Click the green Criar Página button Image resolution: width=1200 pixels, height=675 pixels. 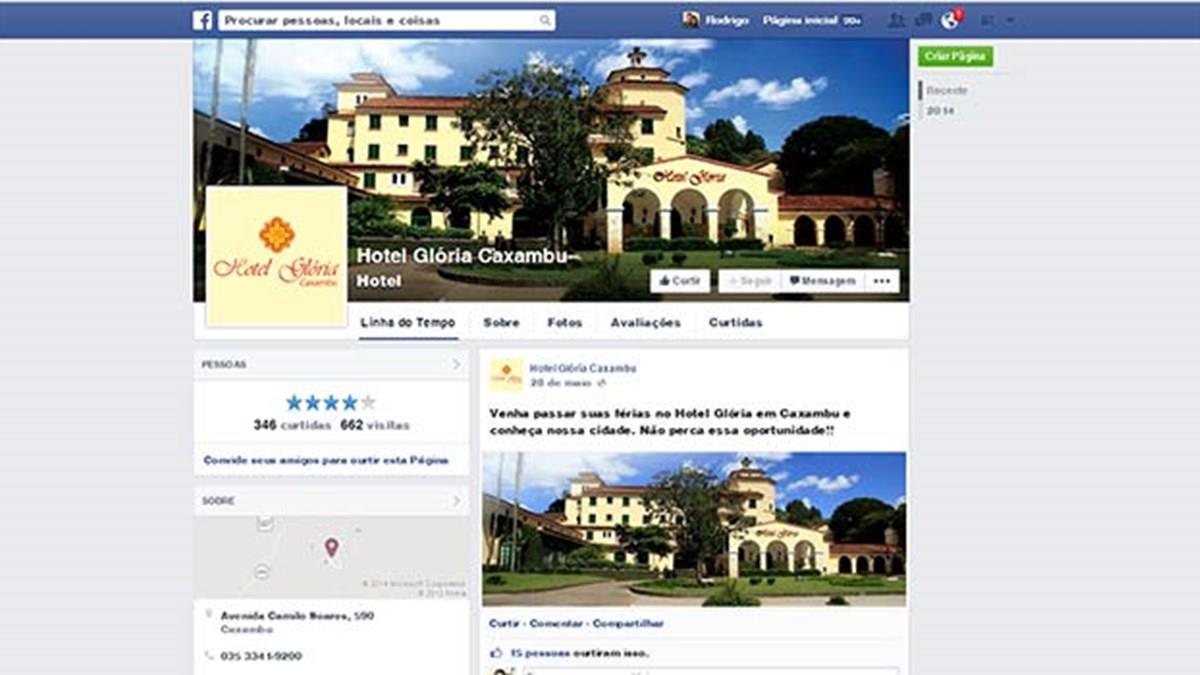click(x=956, y=57)
